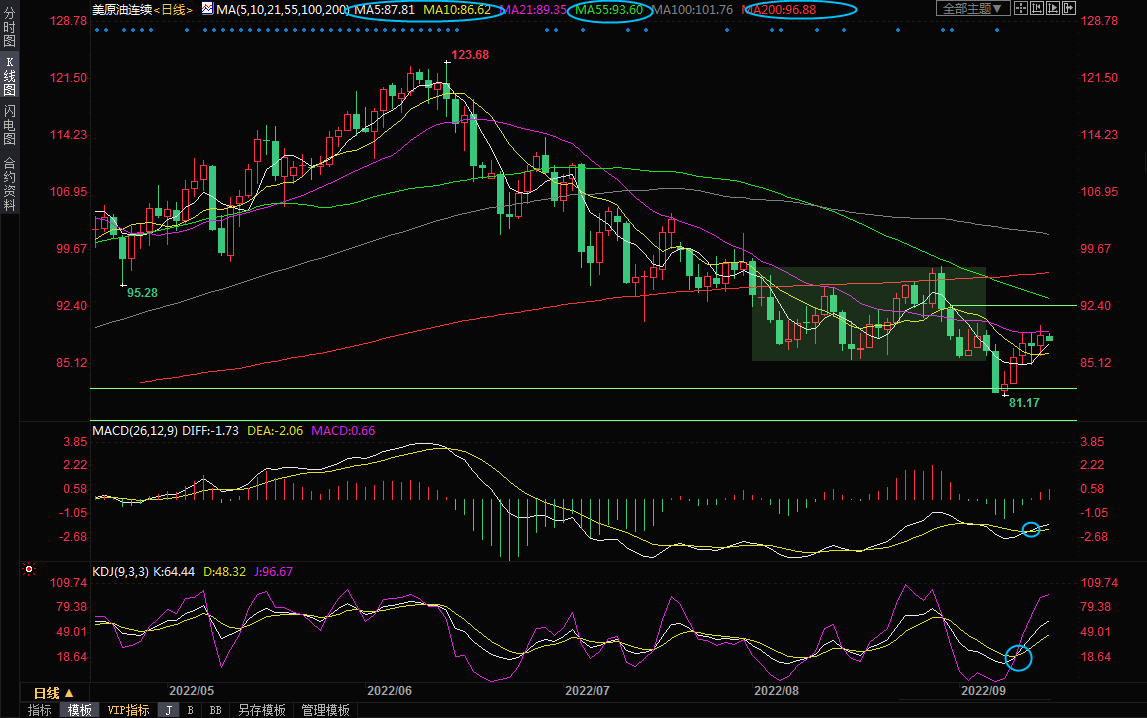Screen dimensions: 1147x718
Task: Expand the 日线 period selector
Action: (54, 693)
